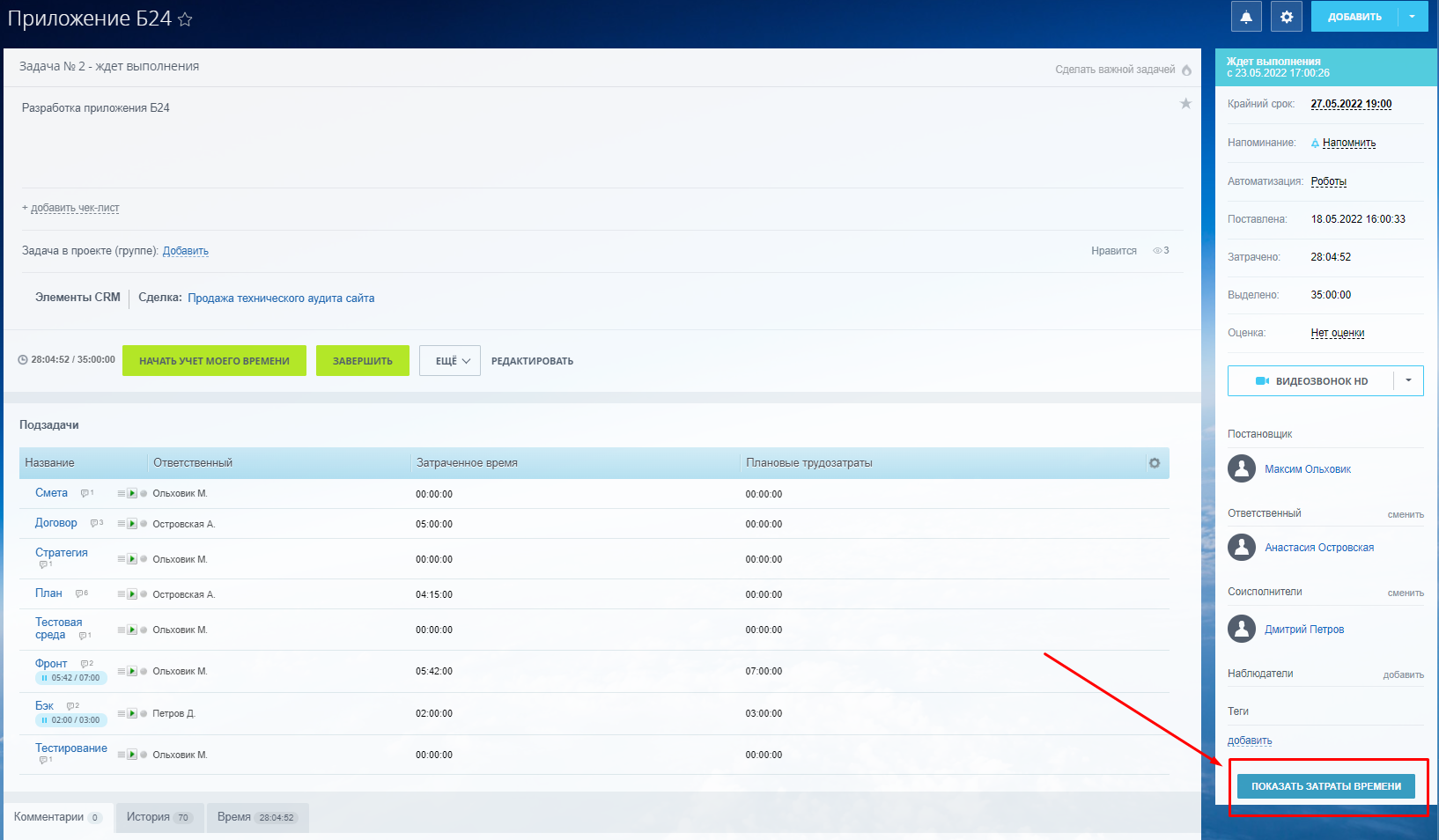Click the notifications bell icon in header
Viewport: 1439px width, 840px height.
point(1246,17)
